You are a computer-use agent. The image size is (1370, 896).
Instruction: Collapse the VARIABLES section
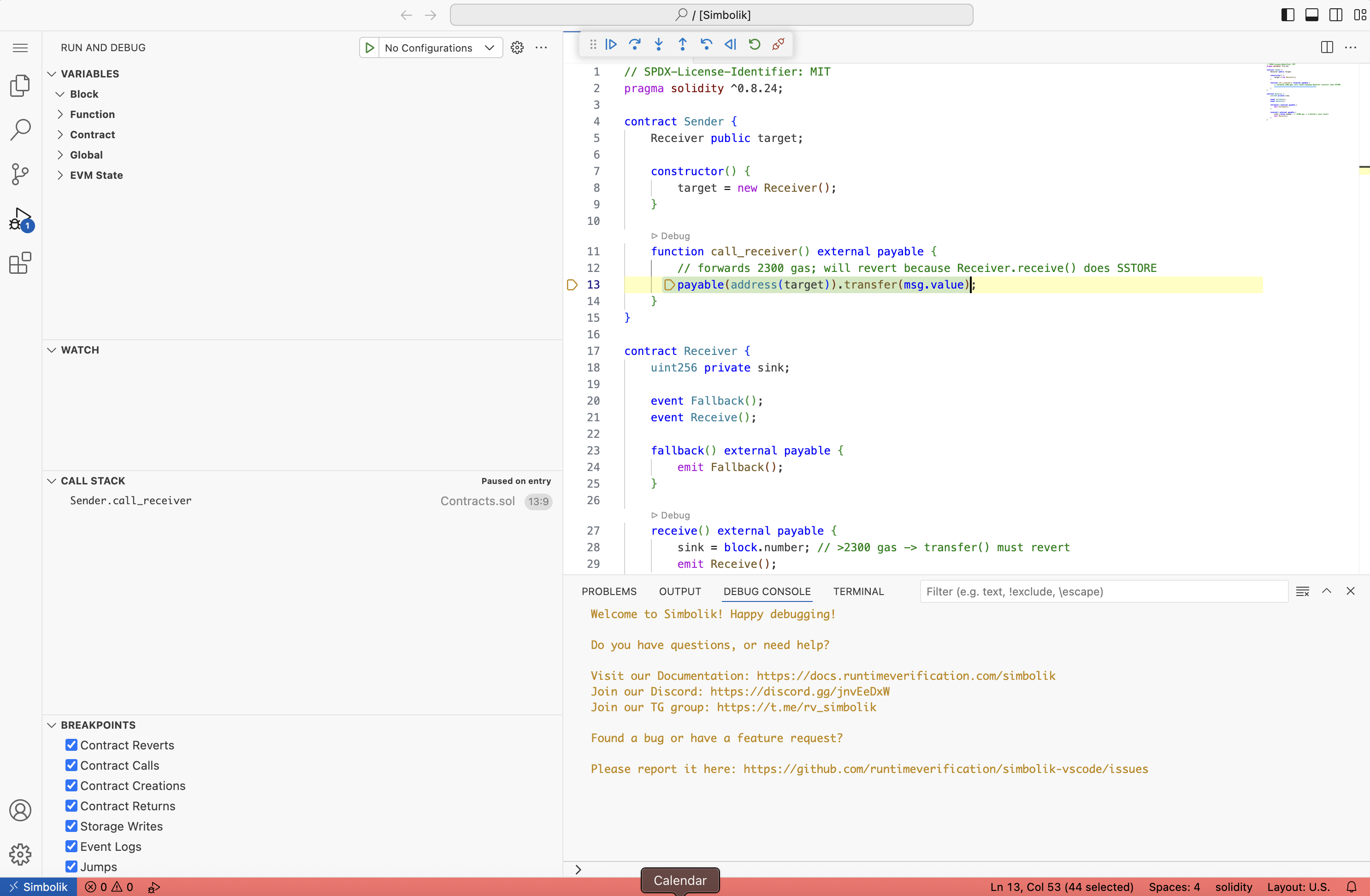[52, 74]
